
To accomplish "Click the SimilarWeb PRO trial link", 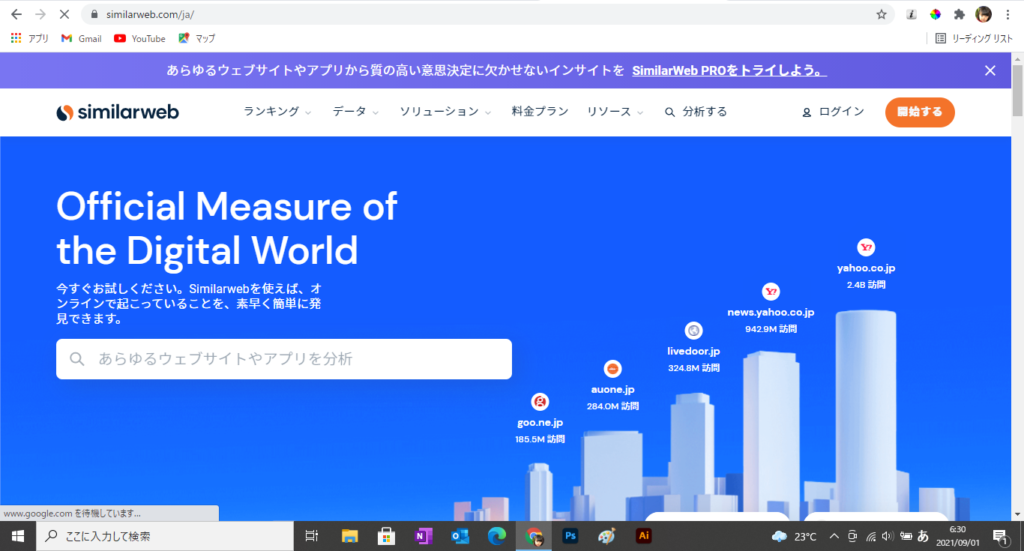I will [x=729, y=71].
